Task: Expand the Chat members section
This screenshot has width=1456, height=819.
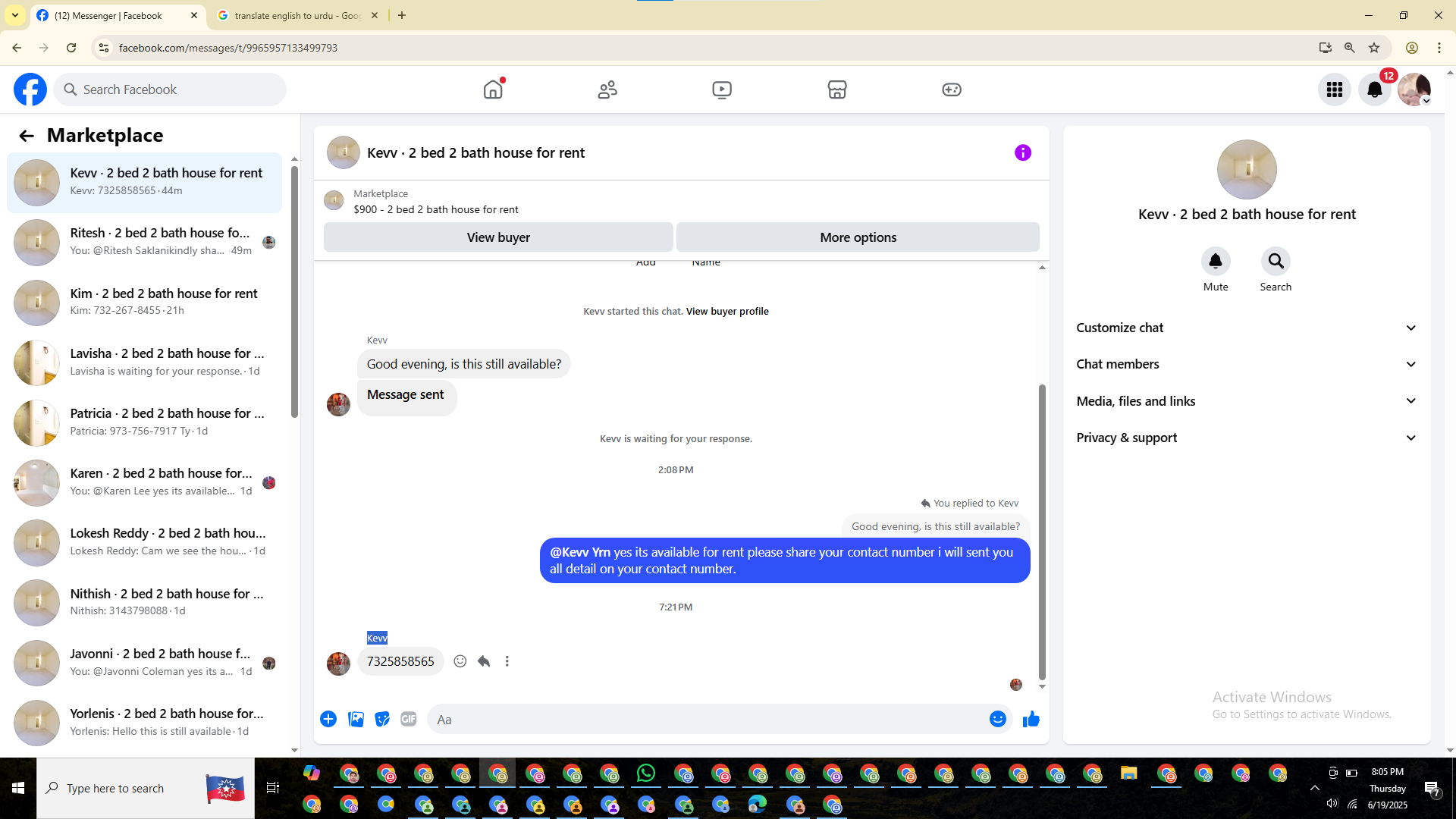Action: 1247,364
